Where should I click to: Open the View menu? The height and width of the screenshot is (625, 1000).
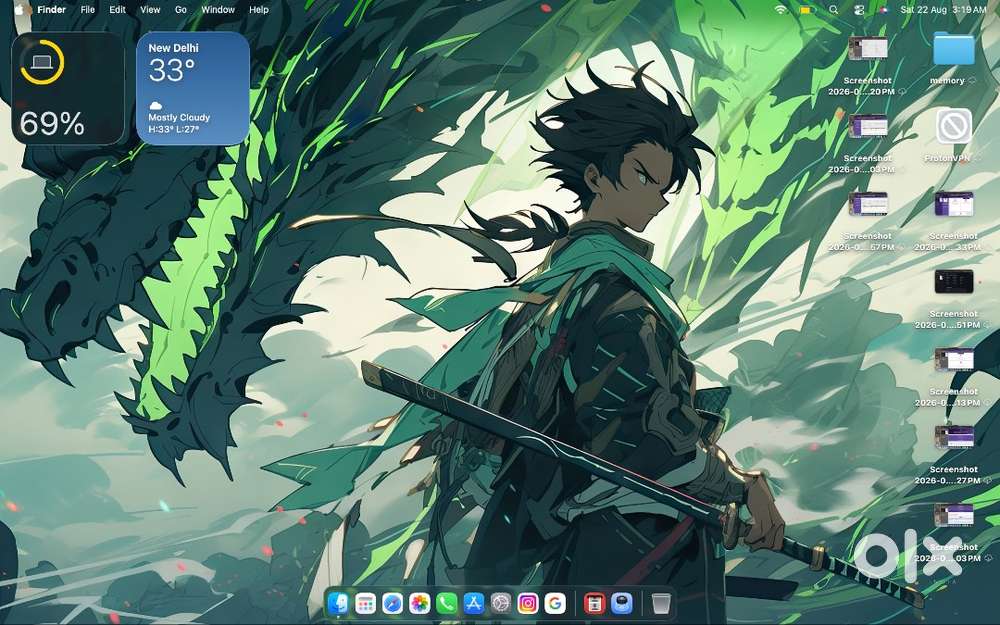pos(150,10)
